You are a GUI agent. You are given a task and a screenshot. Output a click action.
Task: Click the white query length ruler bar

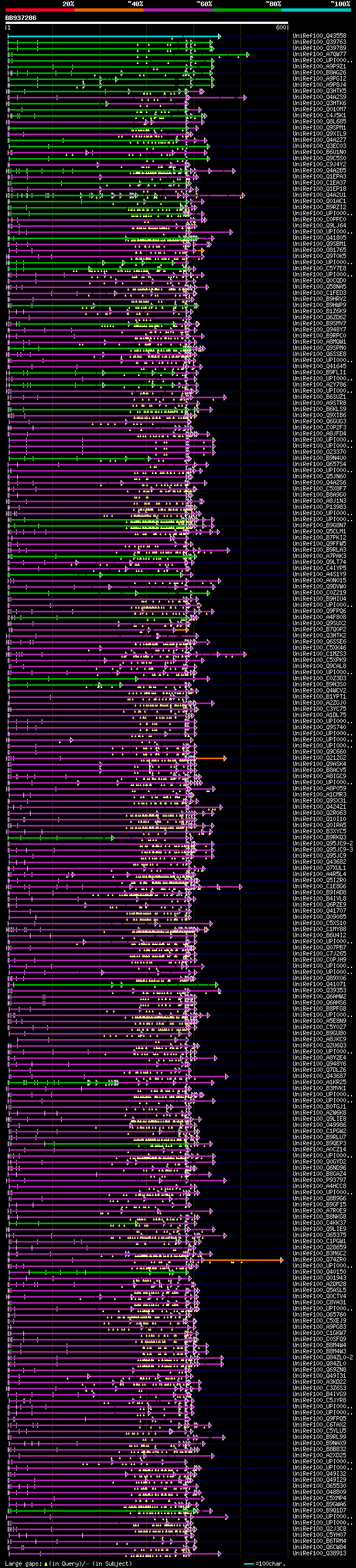tap(147, 22)
